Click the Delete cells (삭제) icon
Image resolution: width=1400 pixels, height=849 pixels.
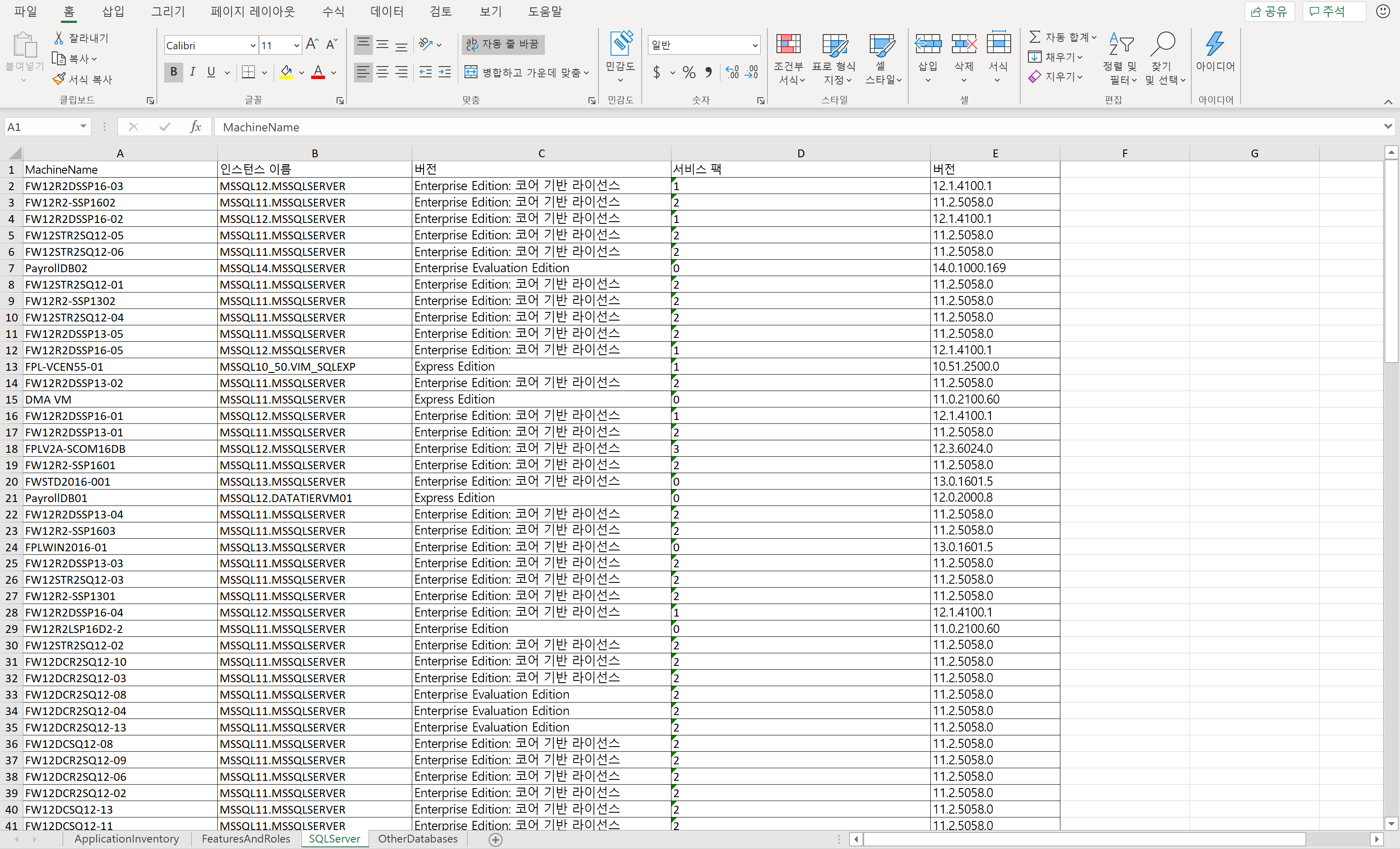click(x=964, y=44)
